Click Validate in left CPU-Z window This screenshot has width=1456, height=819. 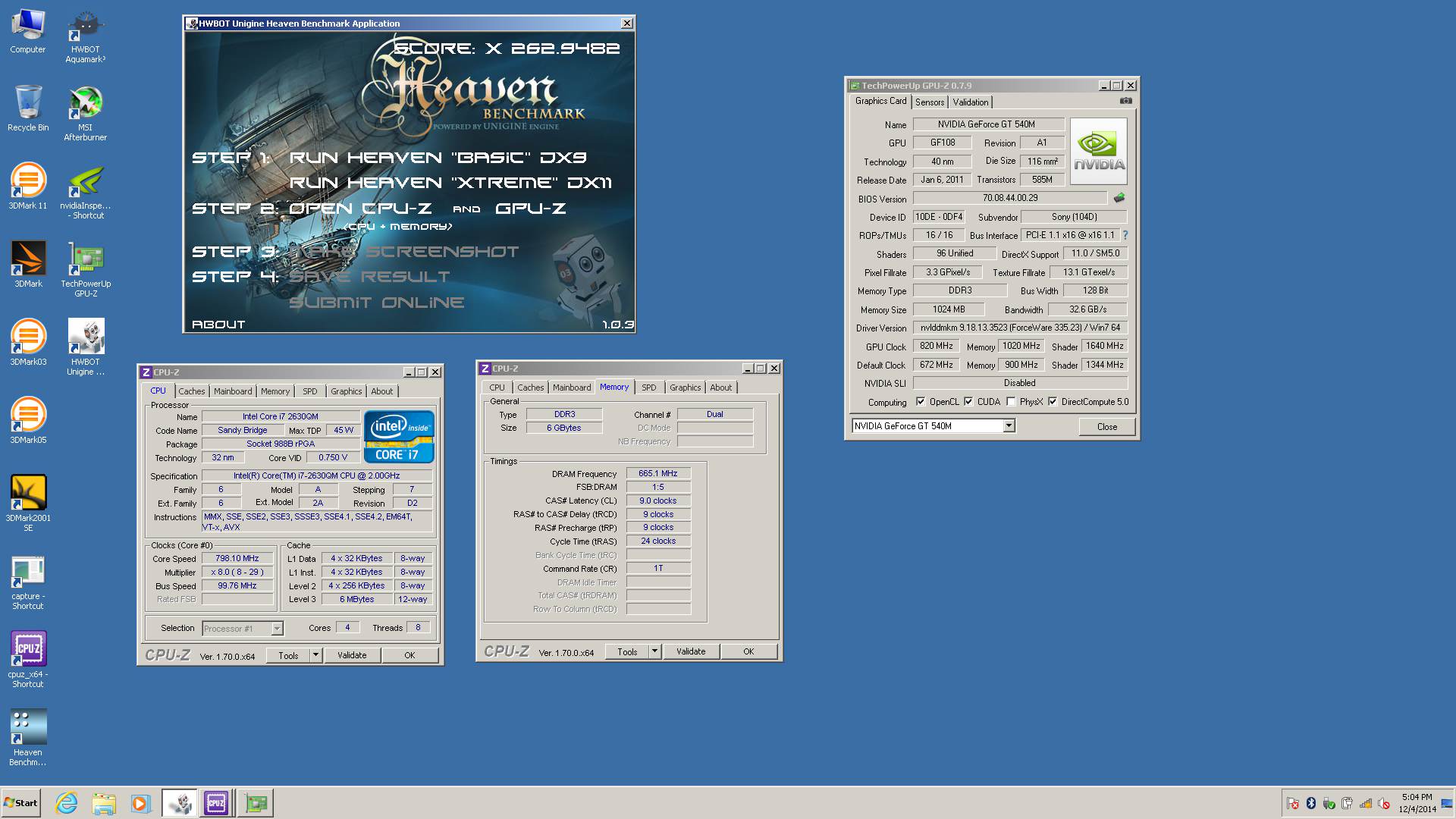(x=352, y=655)
